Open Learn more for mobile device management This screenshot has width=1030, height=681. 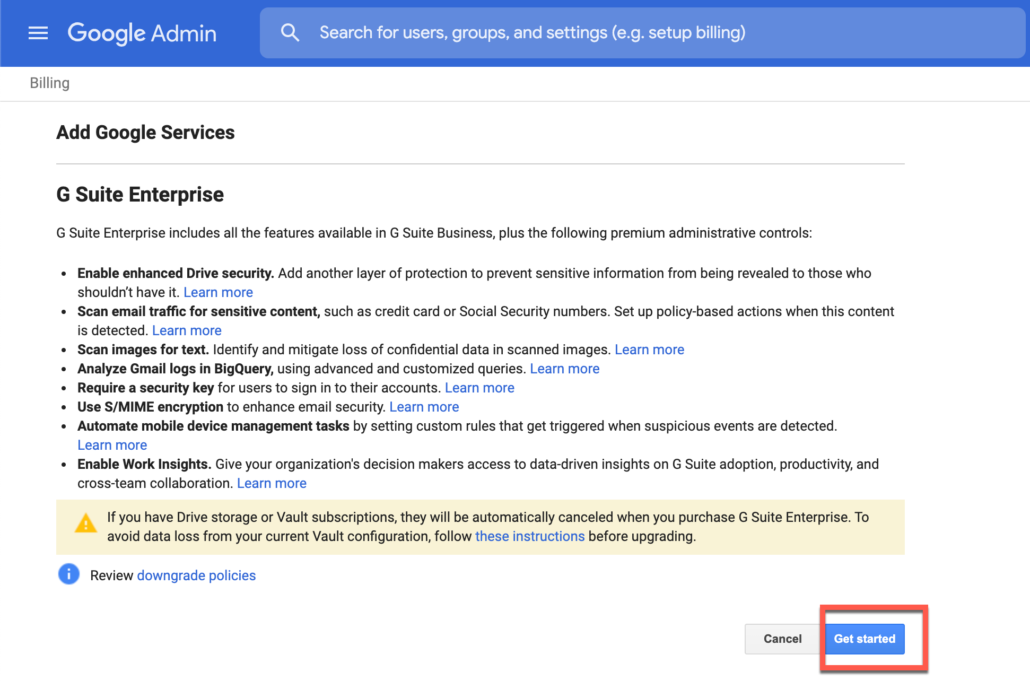pyautogui.click(x=112, y=445)
